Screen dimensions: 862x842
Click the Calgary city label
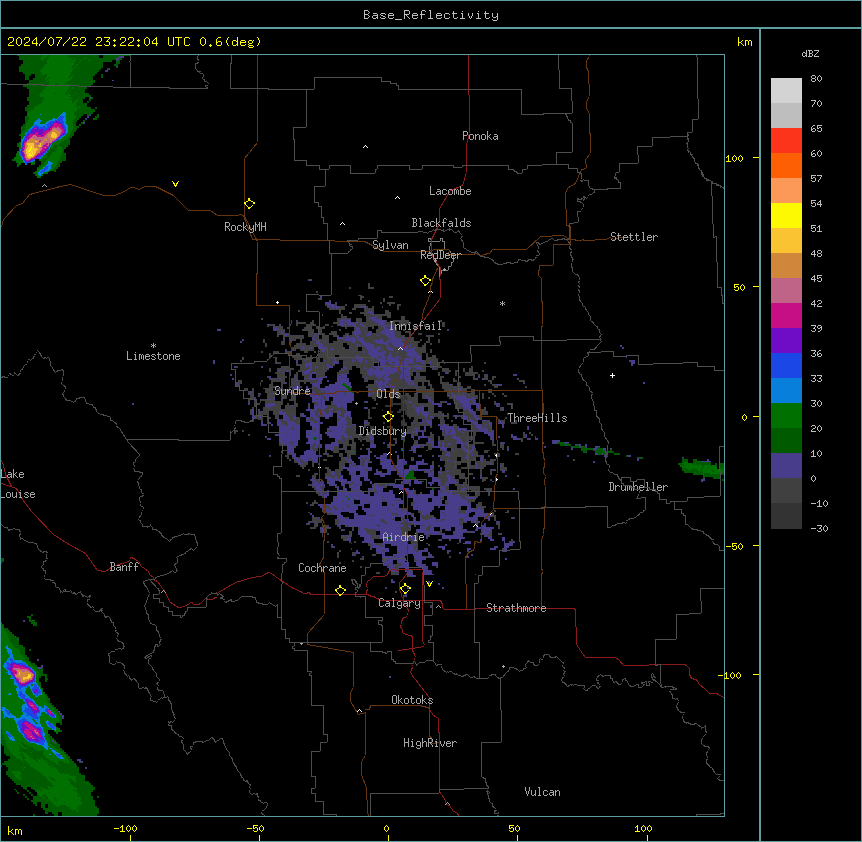pyautogui.click(x=400, y=603)
